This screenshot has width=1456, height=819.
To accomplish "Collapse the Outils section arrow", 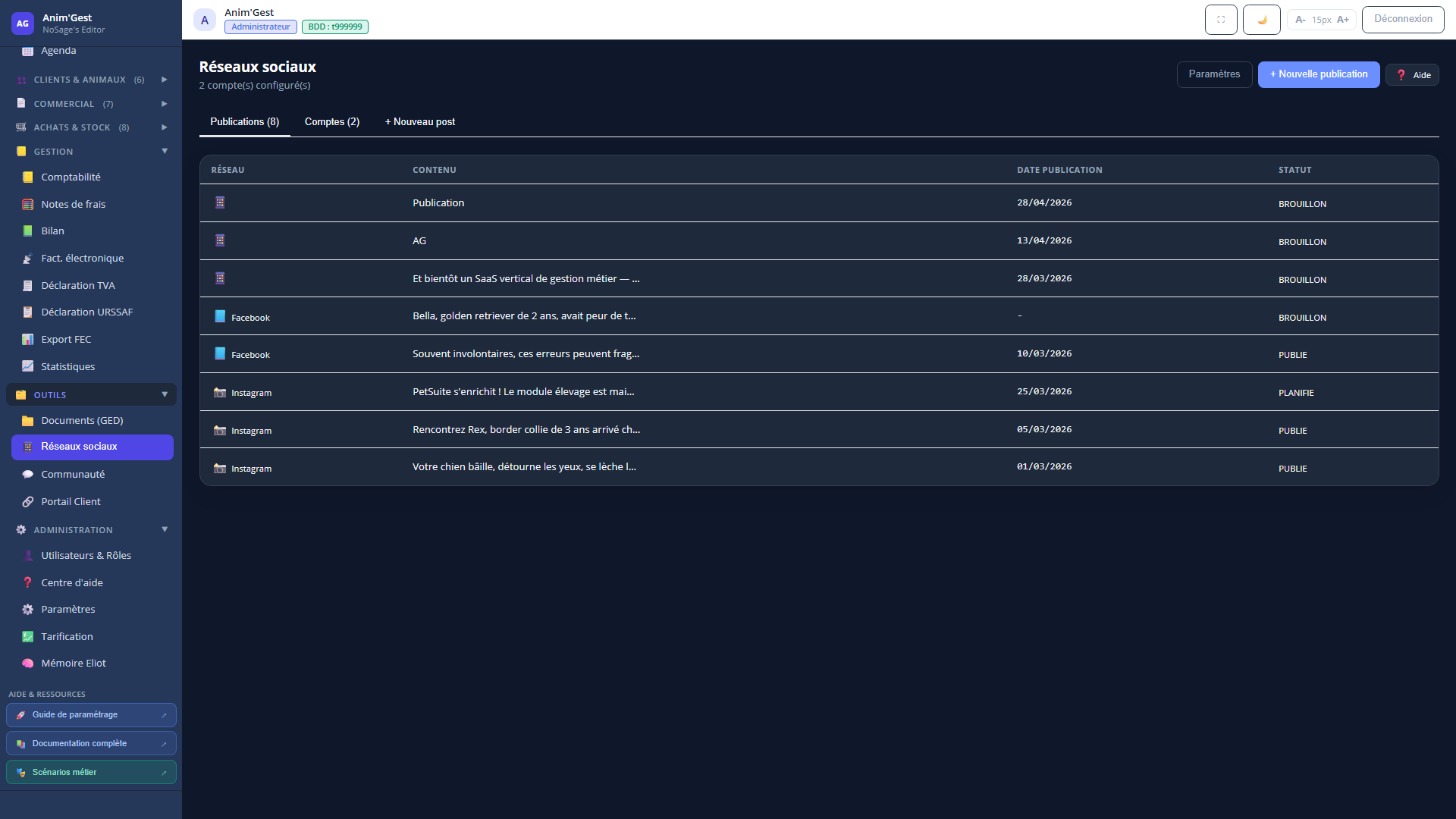I will tap(165, 394).
